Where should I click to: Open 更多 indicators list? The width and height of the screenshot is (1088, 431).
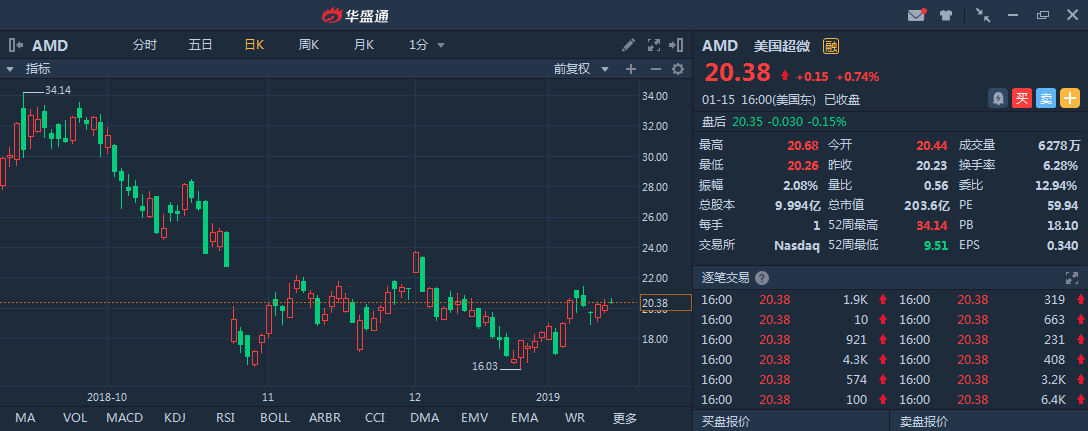(624, 419)
